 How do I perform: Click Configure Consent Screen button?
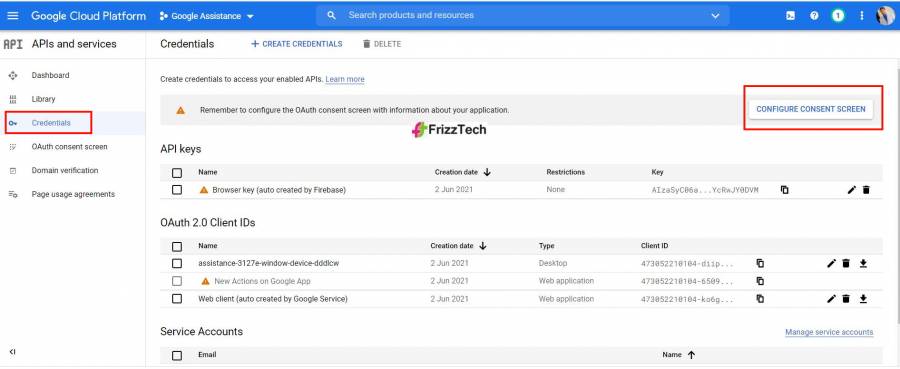click(x=810, y=109)
